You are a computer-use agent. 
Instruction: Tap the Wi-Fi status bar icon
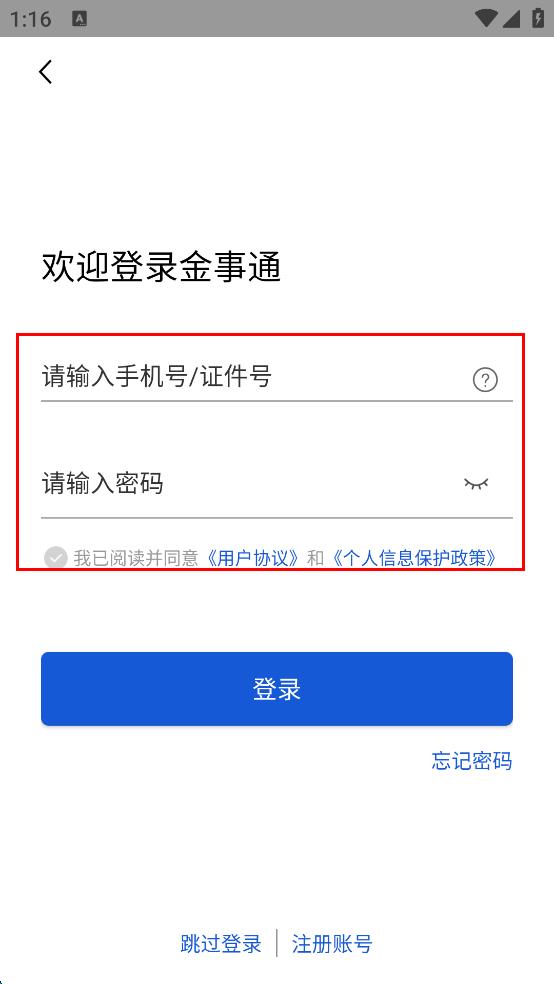487,18
